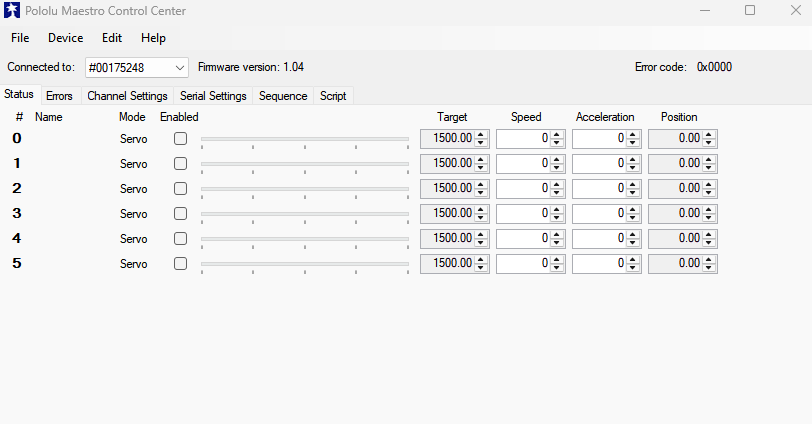Image resolution: width=812 pixels, height=424 pixels.
Task: Click channel 0 Speed input field
Action: 524,139
